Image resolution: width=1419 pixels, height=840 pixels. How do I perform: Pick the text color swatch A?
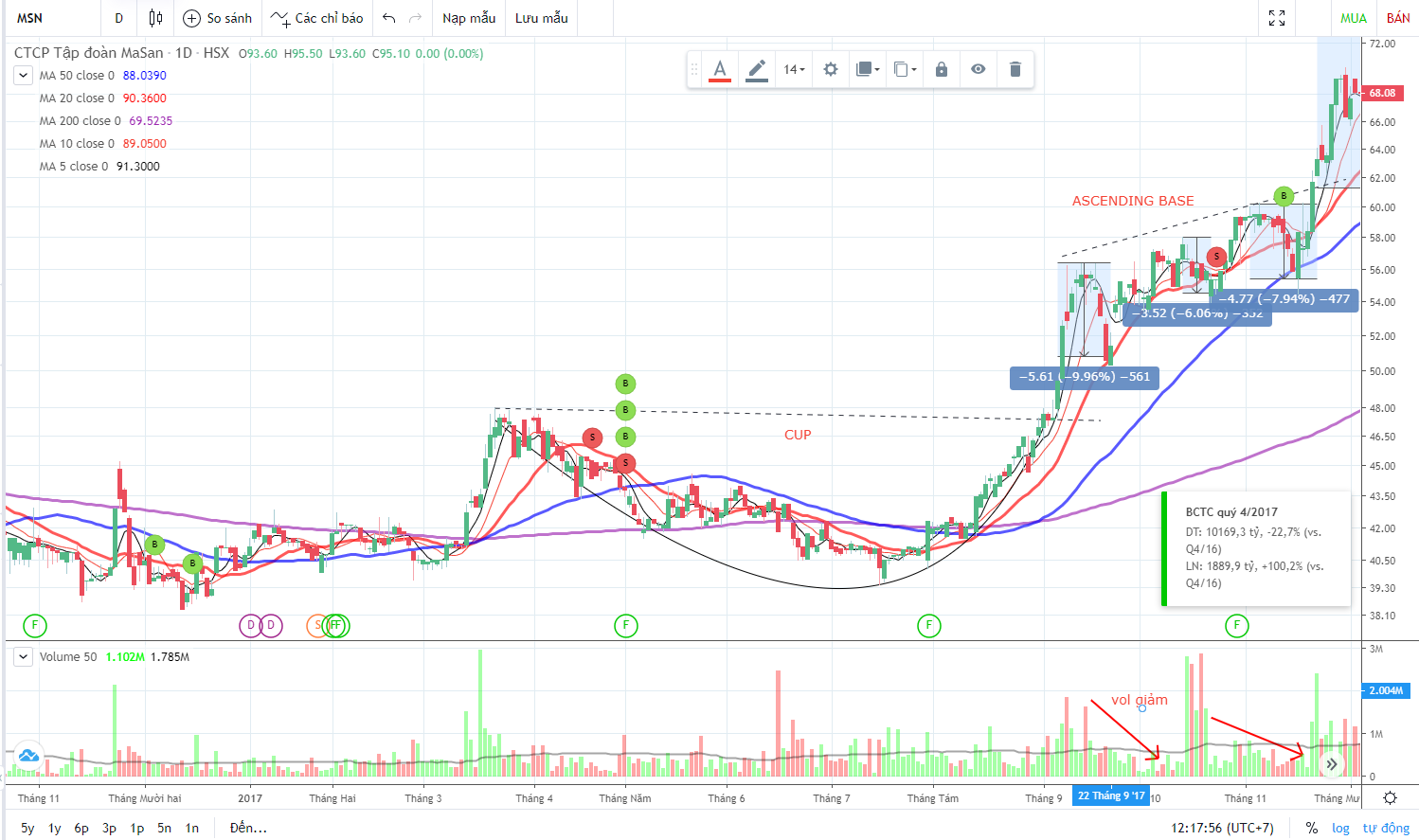point(720,69)
